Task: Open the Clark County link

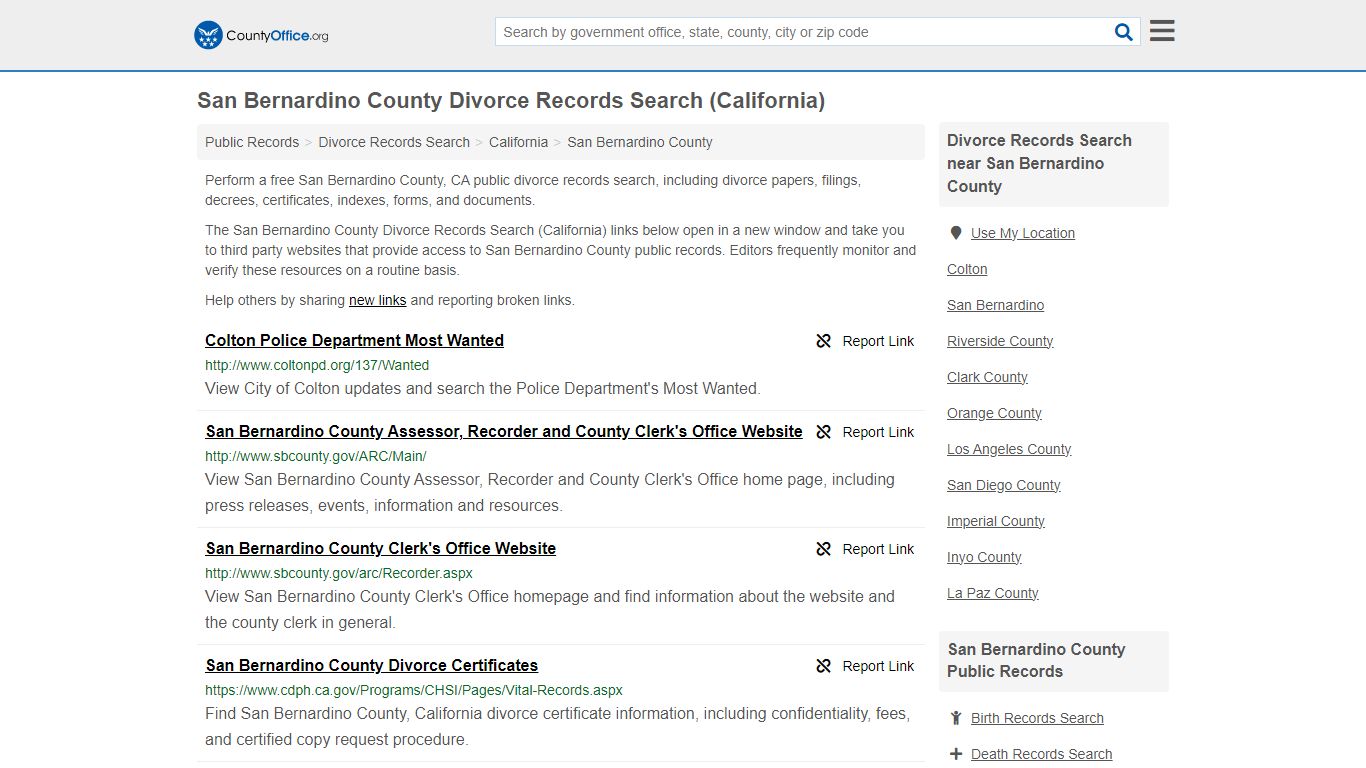Action: point(987,377)
